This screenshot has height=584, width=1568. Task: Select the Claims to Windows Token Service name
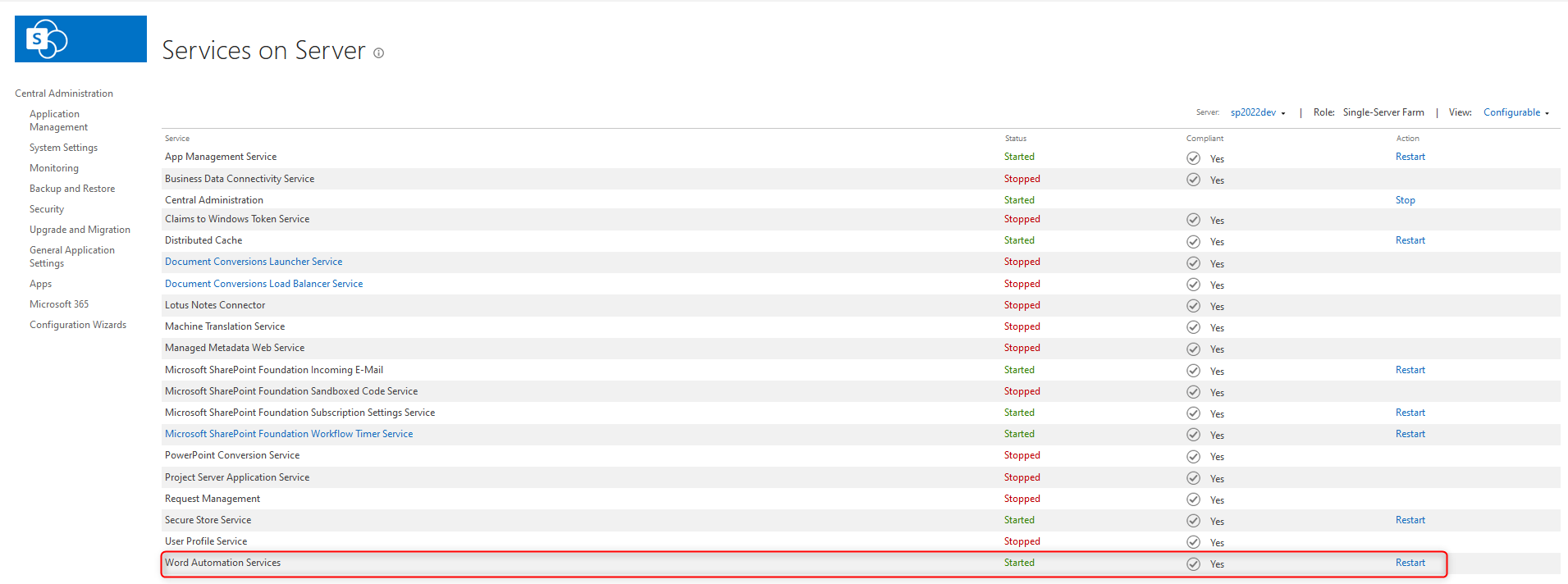237,219
